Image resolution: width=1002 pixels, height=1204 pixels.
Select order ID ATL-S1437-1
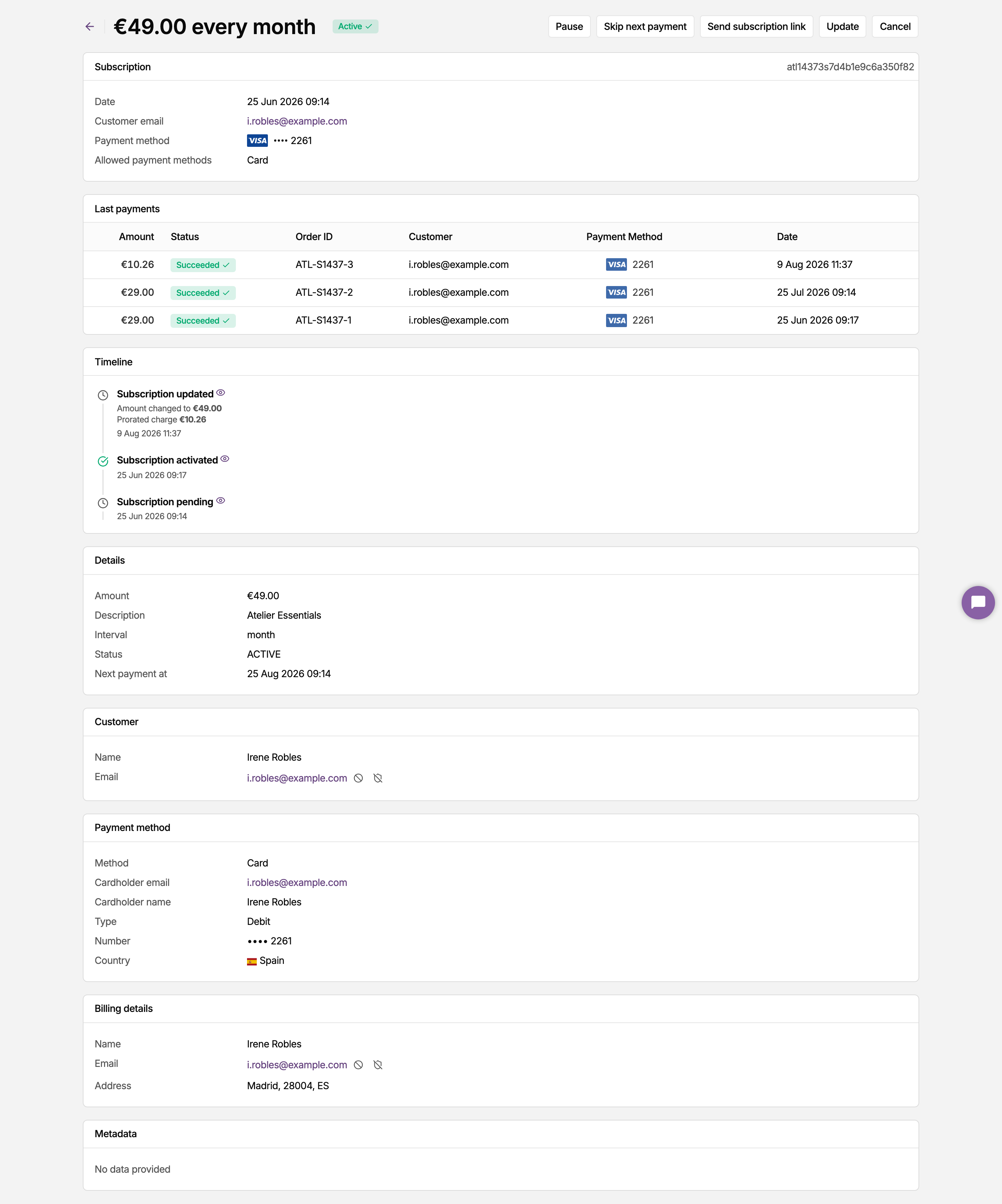click(324, 320)
